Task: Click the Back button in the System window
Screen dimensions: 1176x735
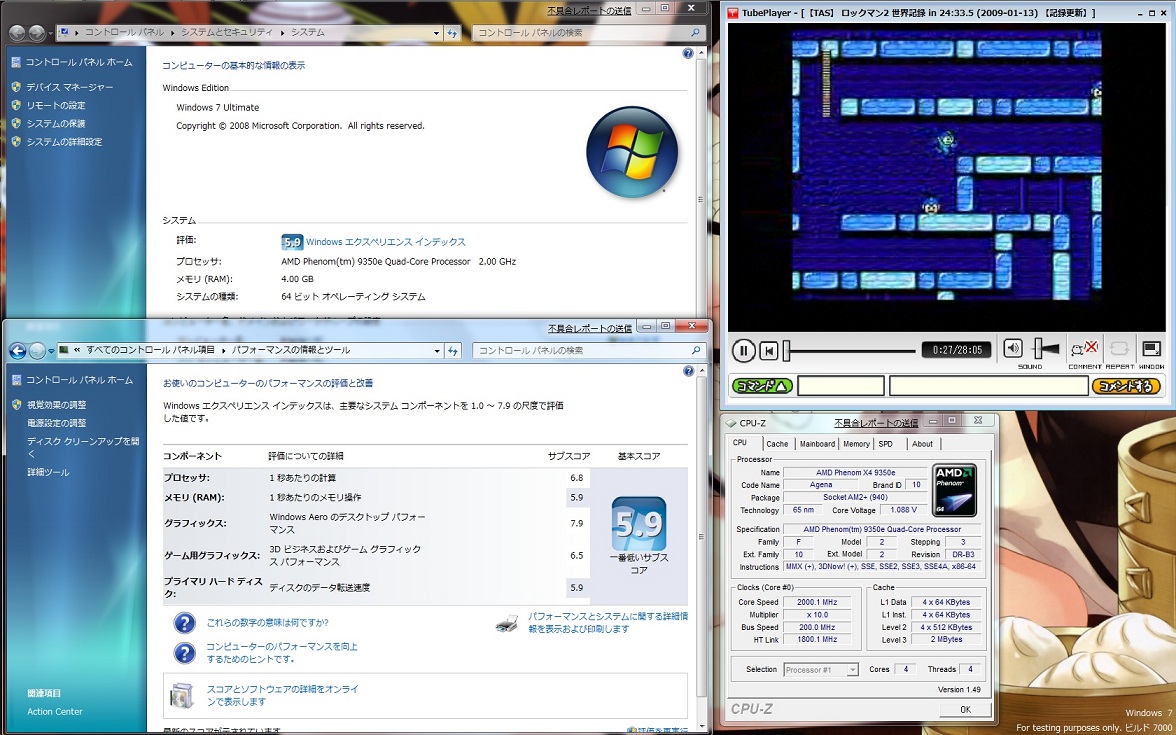Action: 17,33
